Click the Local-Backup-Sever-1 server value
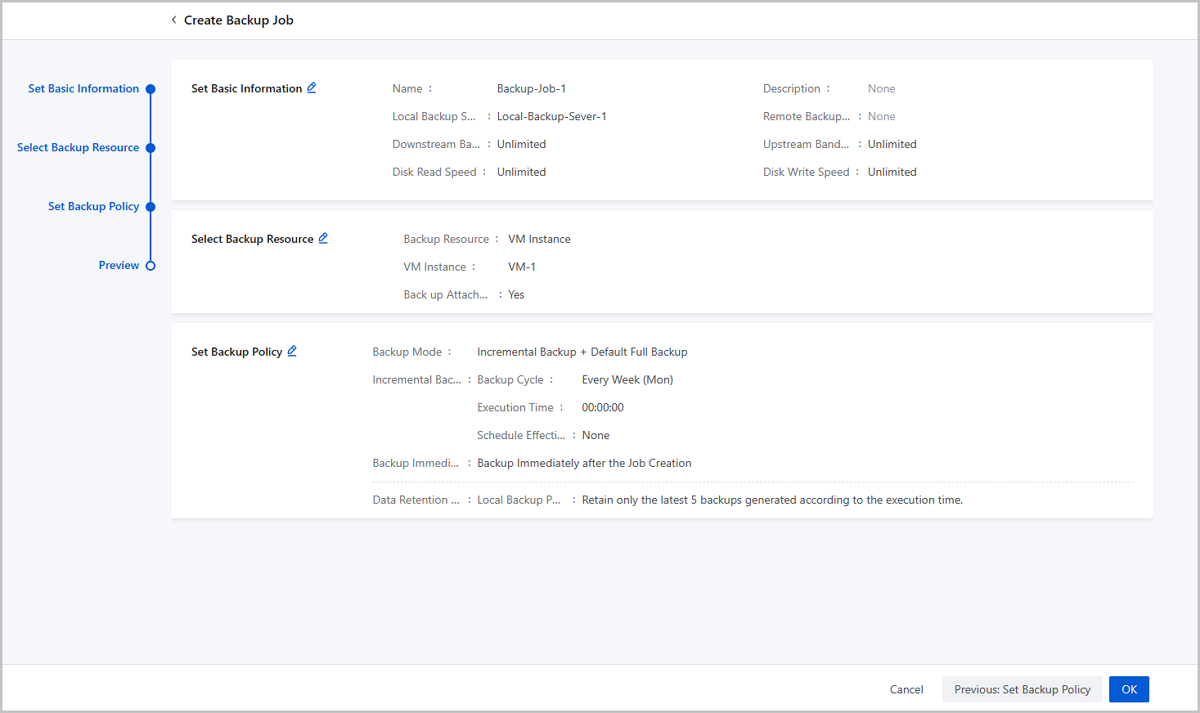The height and width of the screenshot is (713, 1200). (551, 117)
